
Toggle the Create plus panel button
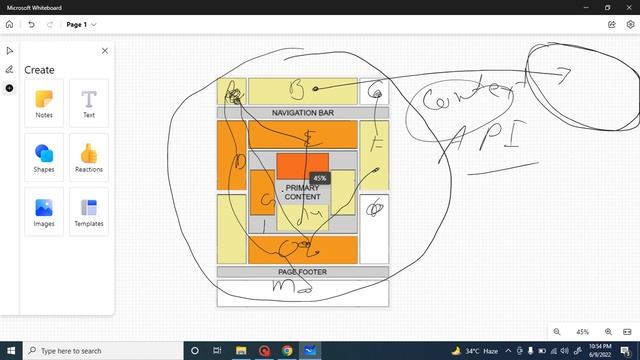click(9, 88)
